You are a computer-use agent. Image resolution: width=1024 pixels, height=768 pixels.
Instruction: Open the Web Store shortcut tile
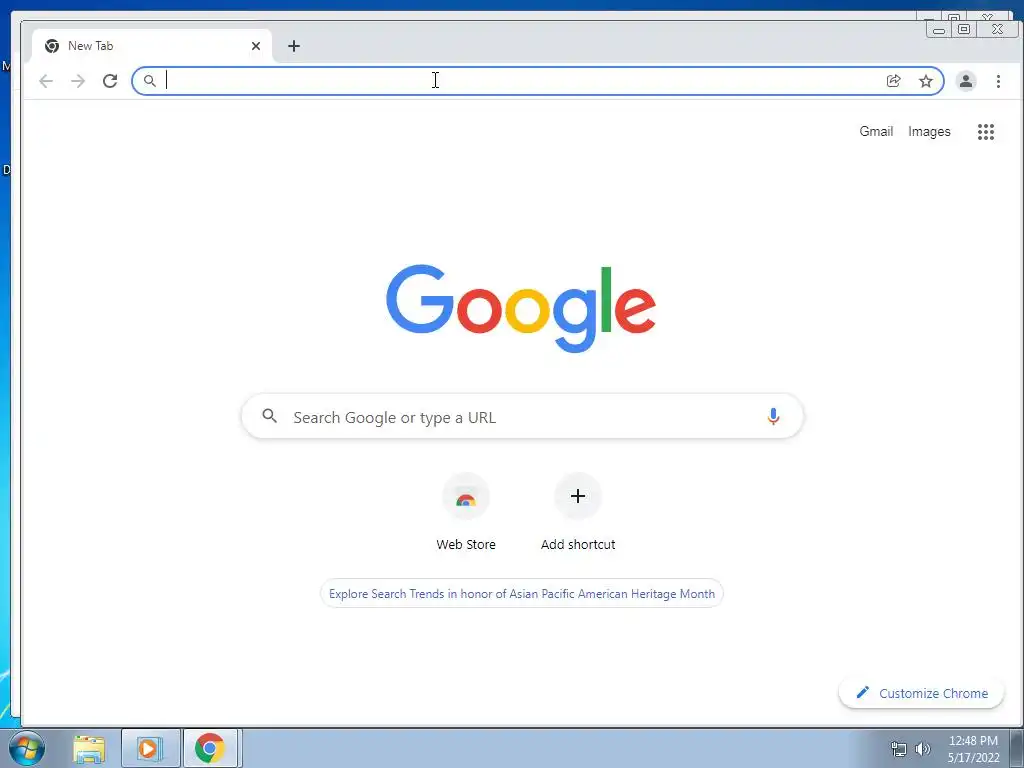click(x=466, y=496)
